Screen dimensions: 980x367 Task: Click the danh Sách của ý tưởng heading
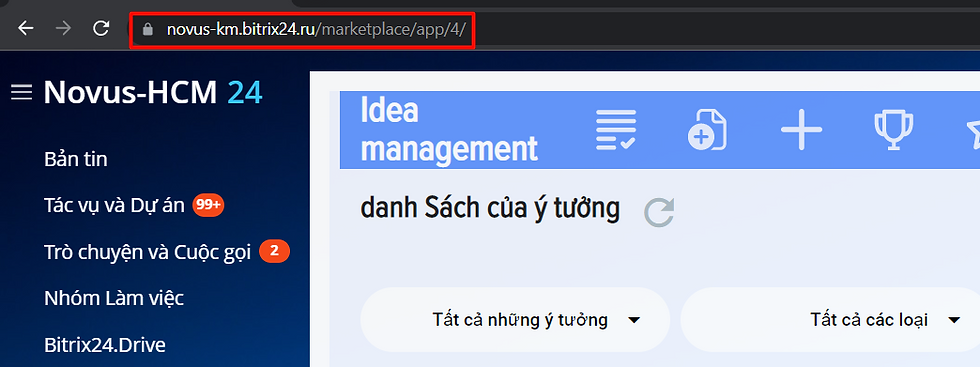point(490,208)
